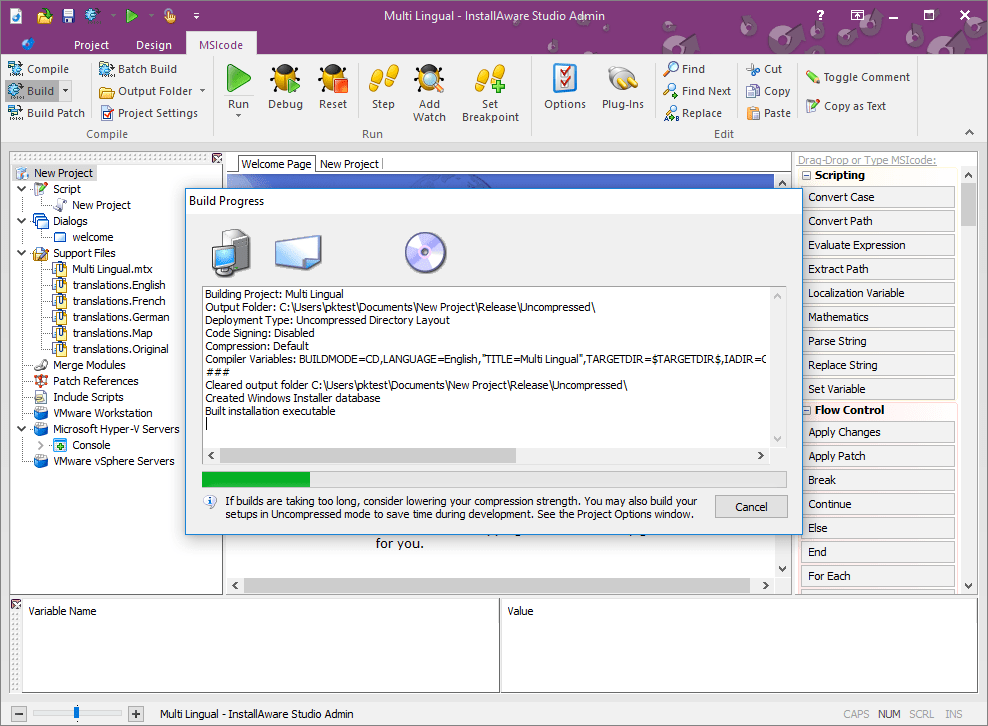The image size is (988, 726).
Task: Collapse the Scripting category in the MSIcode panel
Action: click(806, 174)
